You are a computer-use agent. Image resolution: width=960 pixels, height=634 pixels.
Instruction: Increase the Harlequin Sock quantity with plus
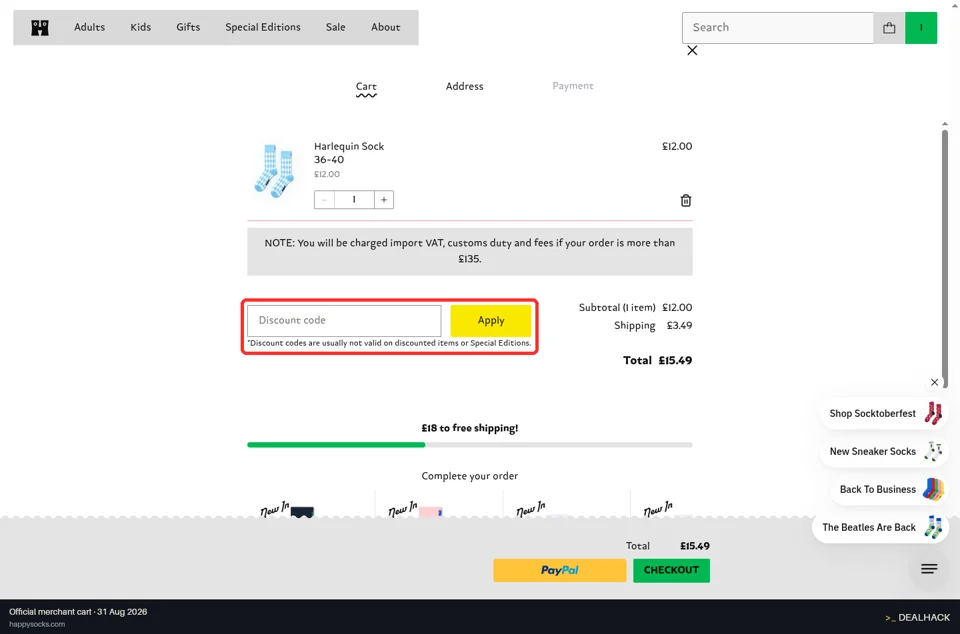coord(384,200)
